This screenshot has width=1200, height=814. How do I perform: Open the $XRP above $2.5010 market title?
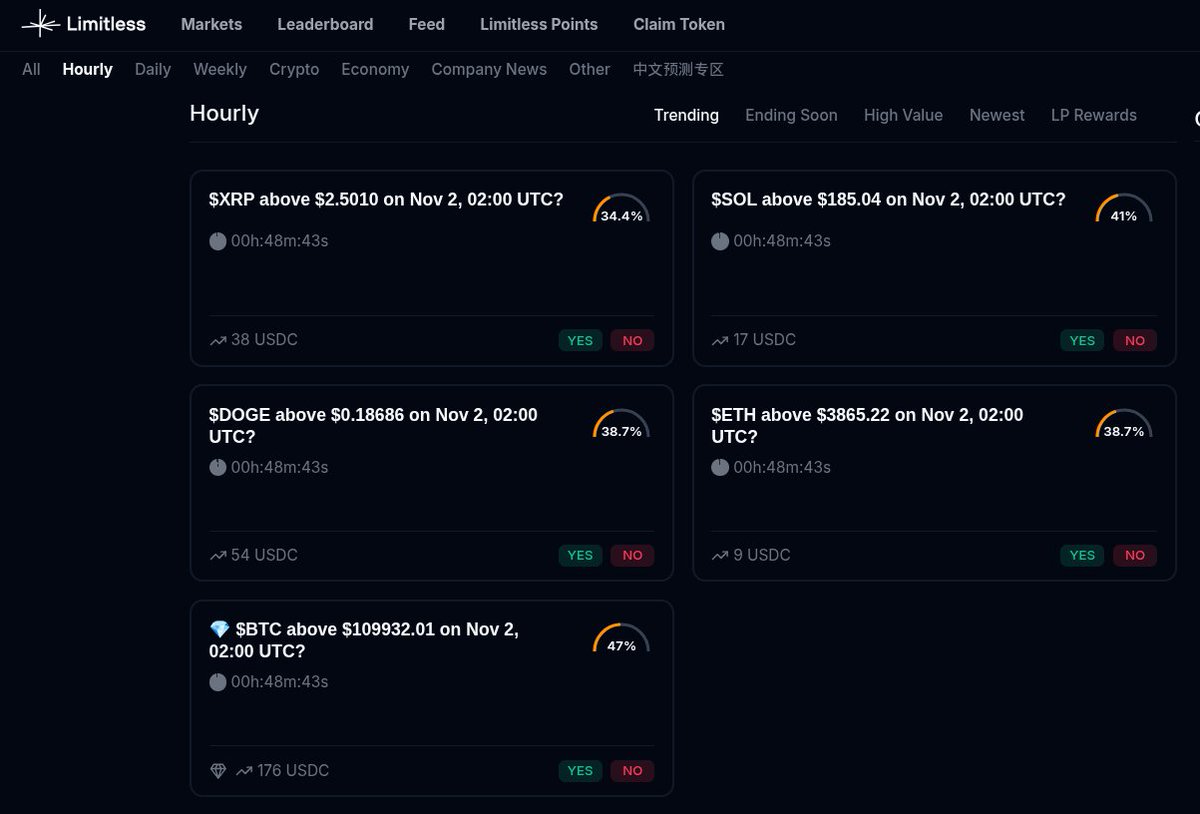(386, 200)
